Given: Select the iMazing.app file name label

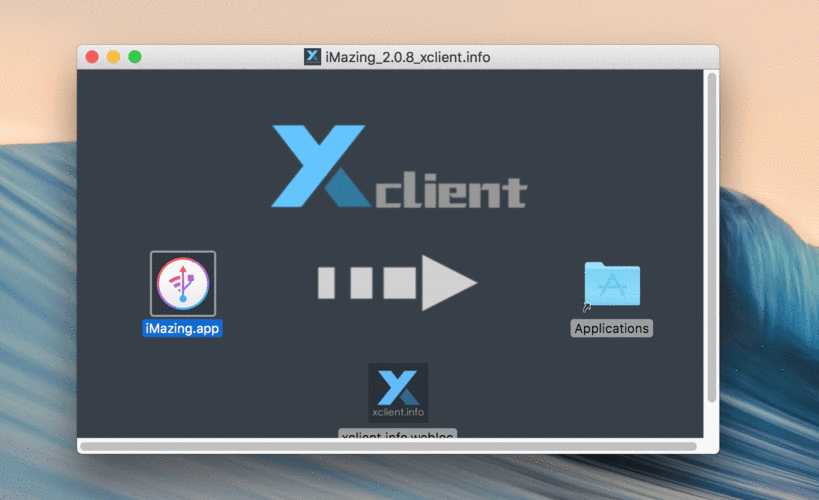Looking at the screenshot, I should tap(182, 329).
